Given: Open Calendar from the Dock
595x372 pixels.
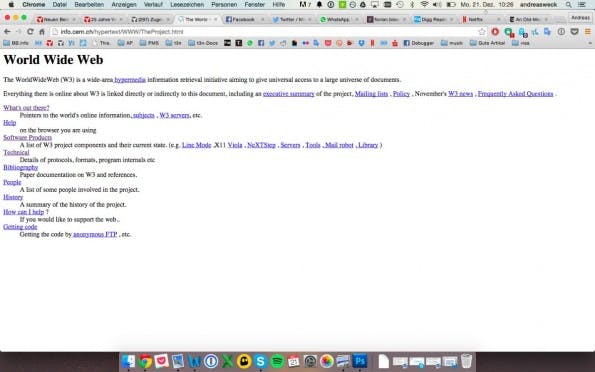Looking at the screenshot, I should pos(294,361).
